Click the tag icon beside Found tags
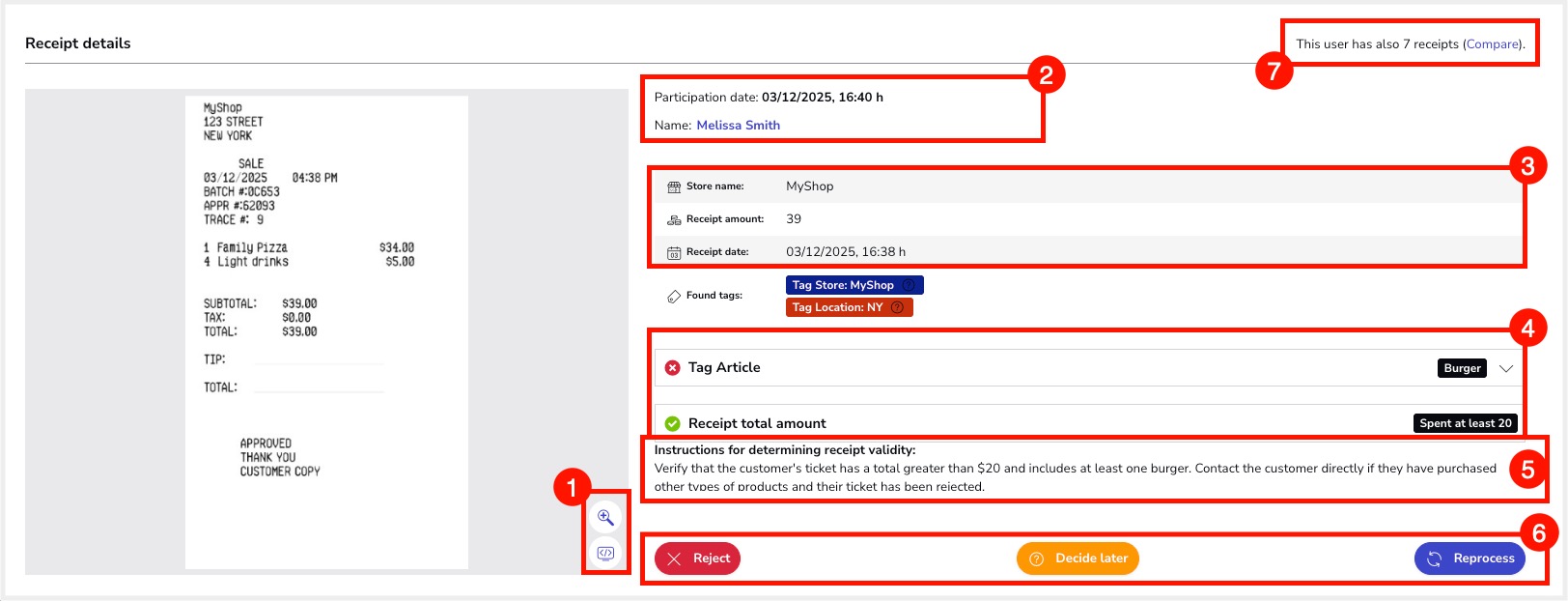 [x=674, y=296]
